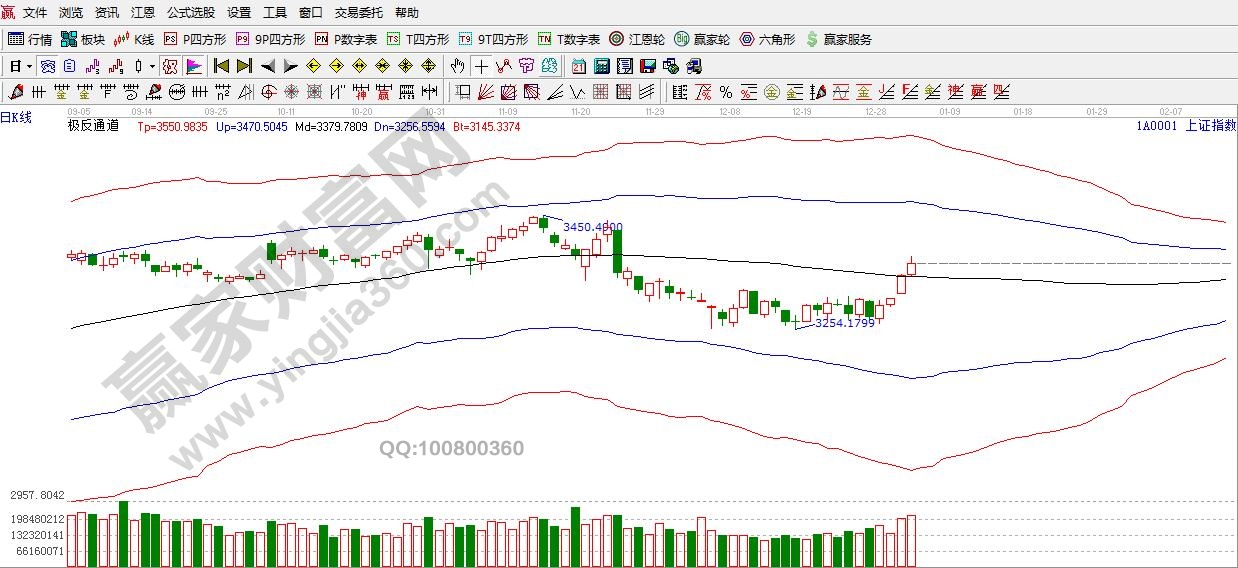Click the 赢家服务 button
The width and height of the screenshot is (1238, 568).
click(x=838, y=40)
